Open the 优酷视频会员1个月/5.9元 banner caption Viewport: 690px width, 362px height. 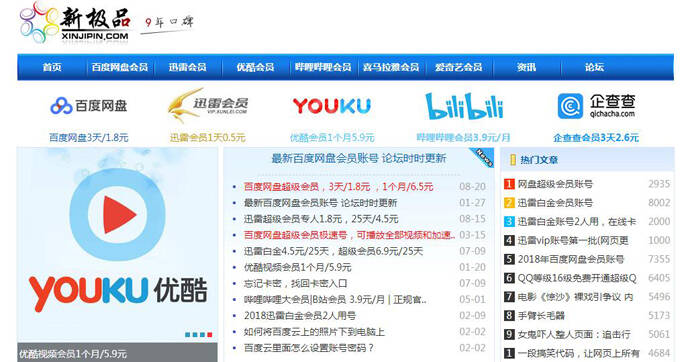(73, 354)
